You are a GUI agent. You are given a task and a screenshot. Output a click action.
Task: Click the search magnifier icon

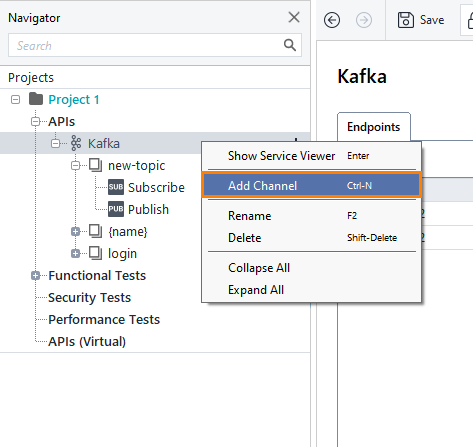(290, 45)
